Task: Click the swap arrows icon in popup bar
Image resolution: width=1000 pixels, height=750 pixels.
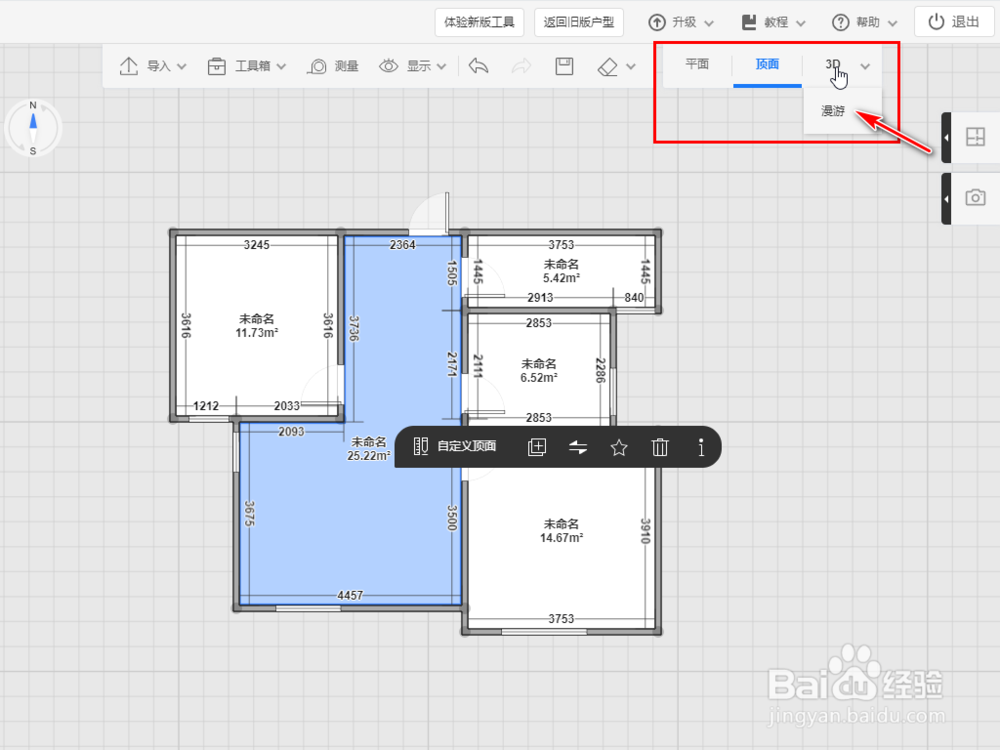Action: click(578, 447)
